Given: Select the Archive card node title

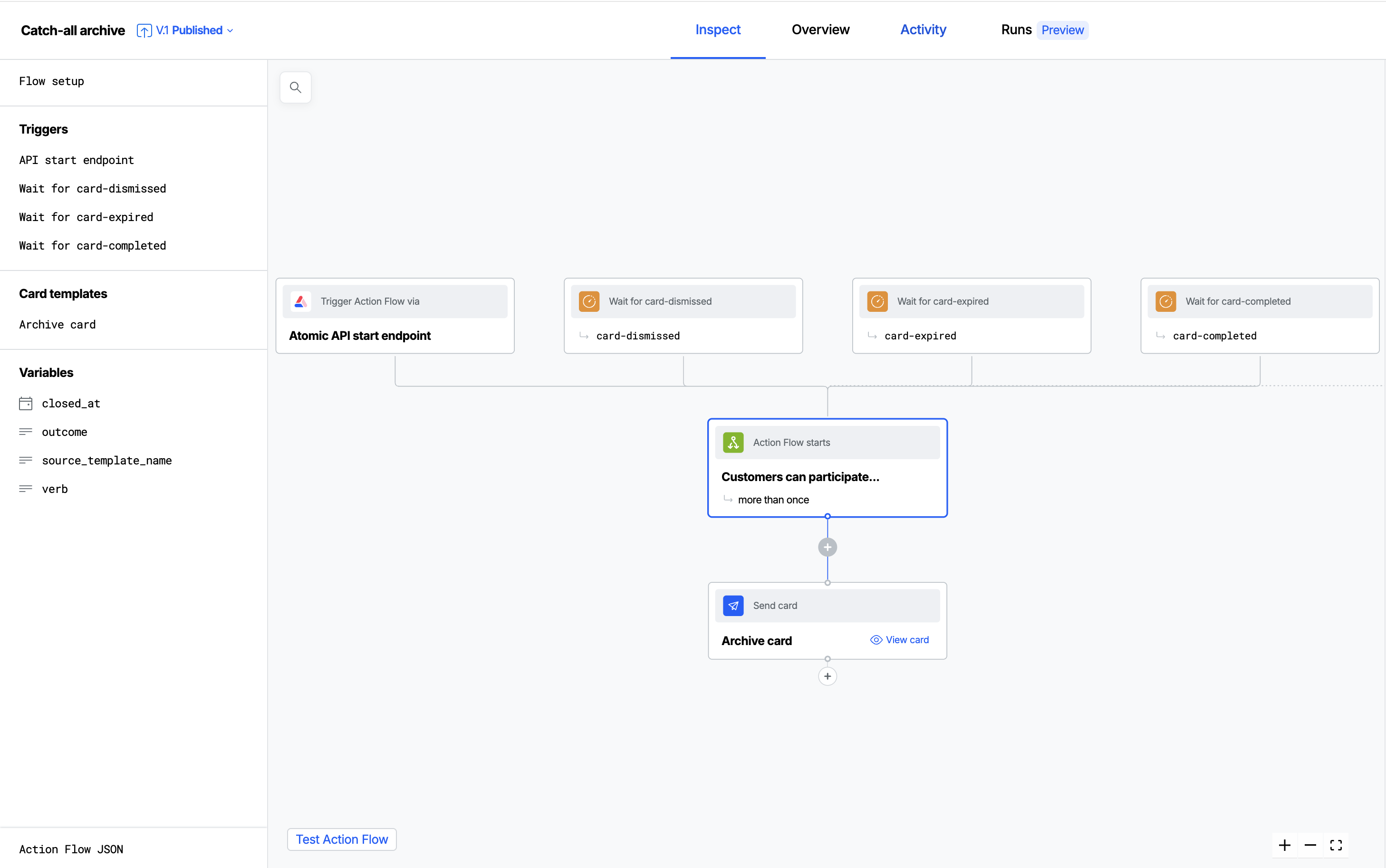Looking at the screenshot, I should (x=756, y=641).
